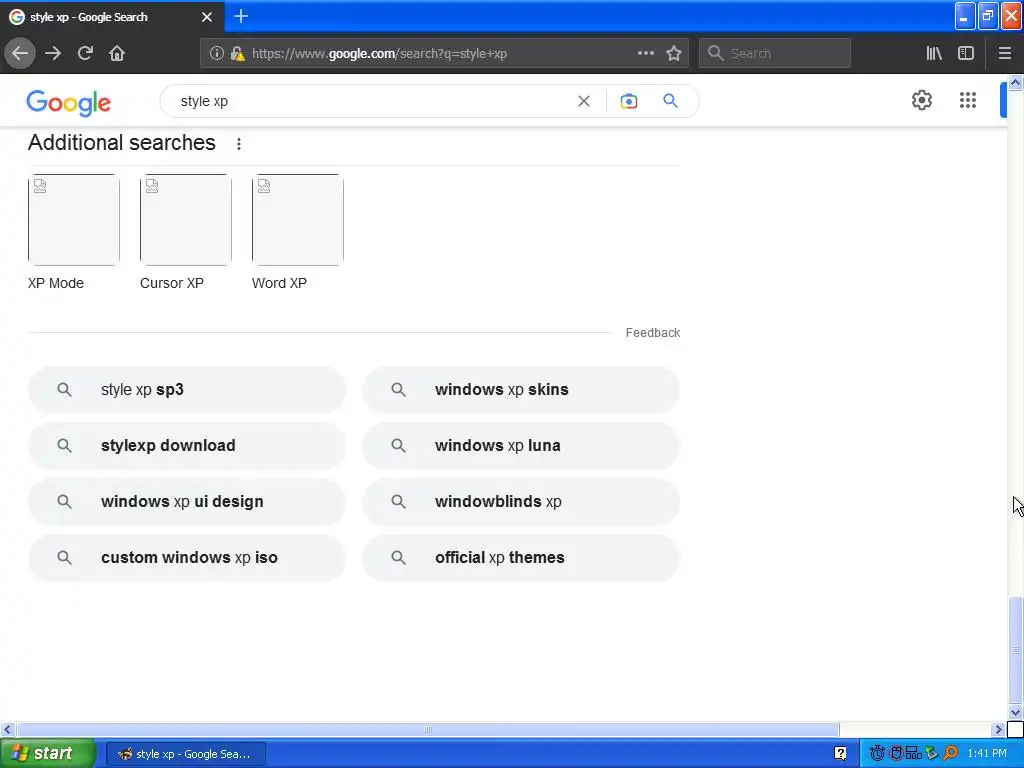This screenshot has width=1024, height=768.
Task: Click the help question-mark tray icon
Action: click(840, 754)
